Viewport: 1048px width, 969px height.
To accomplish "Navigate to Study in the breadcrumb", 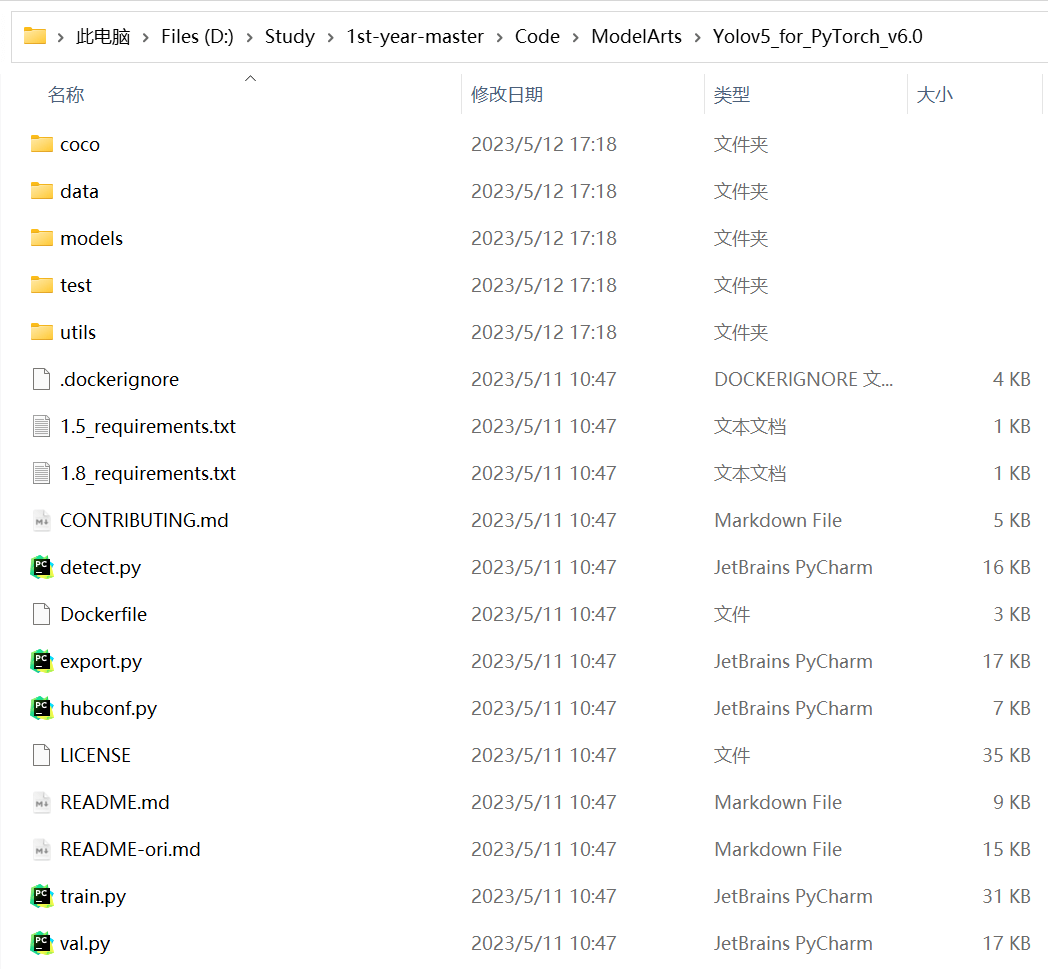I will pyautogui.click(x=289, y=37).
